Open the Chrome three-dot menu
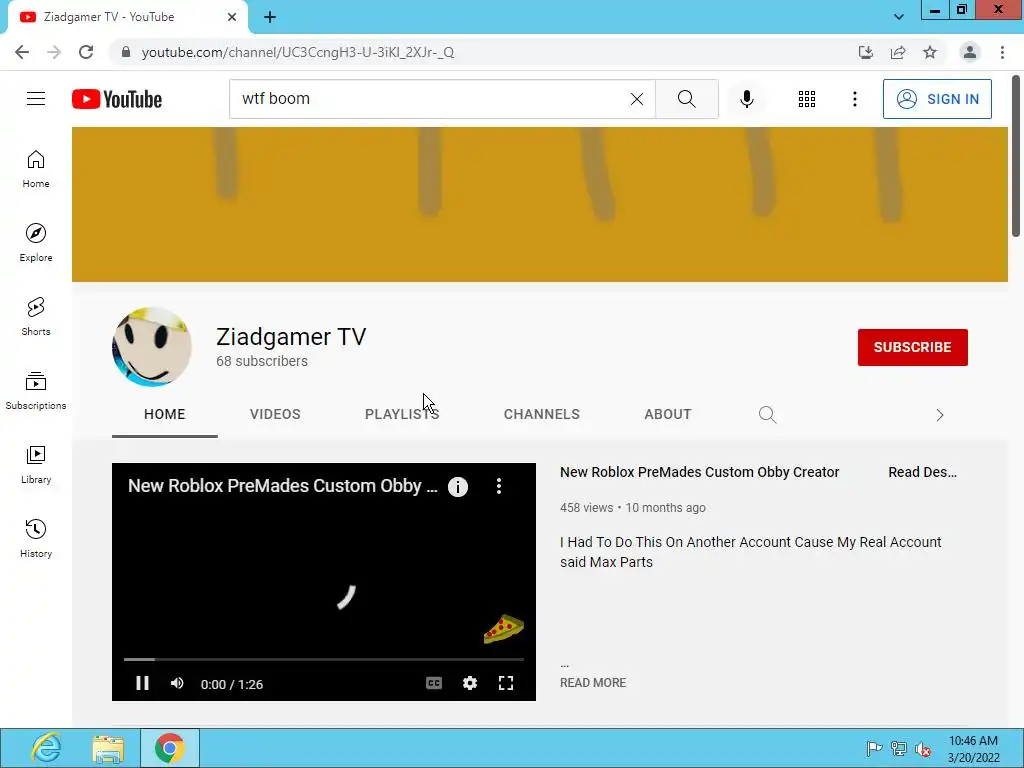 pyautogui.click(x=1002, y=52)
